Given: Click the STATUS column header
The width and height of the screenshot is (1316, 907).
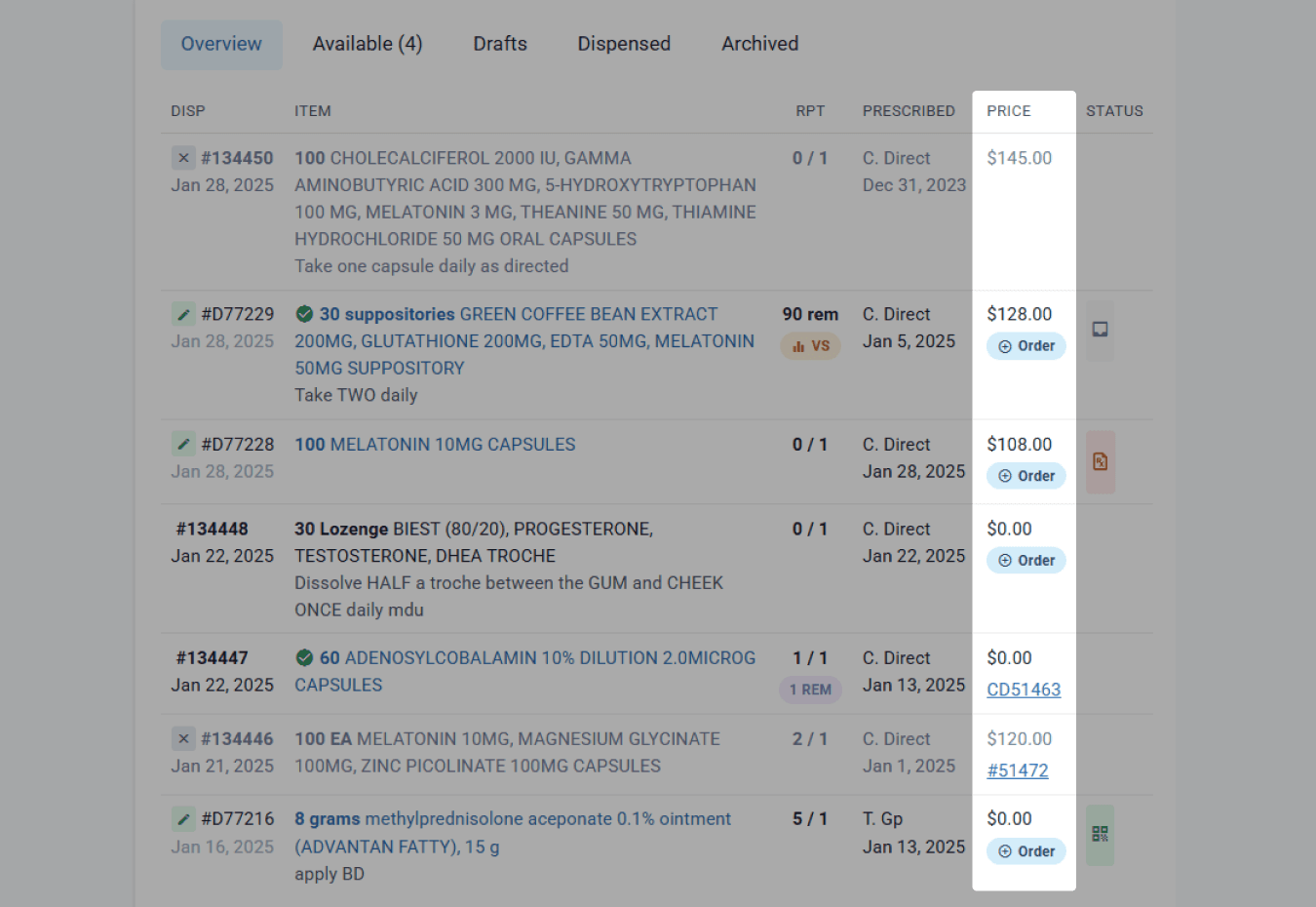Looking at the screenshot, I should point(1114,111).
